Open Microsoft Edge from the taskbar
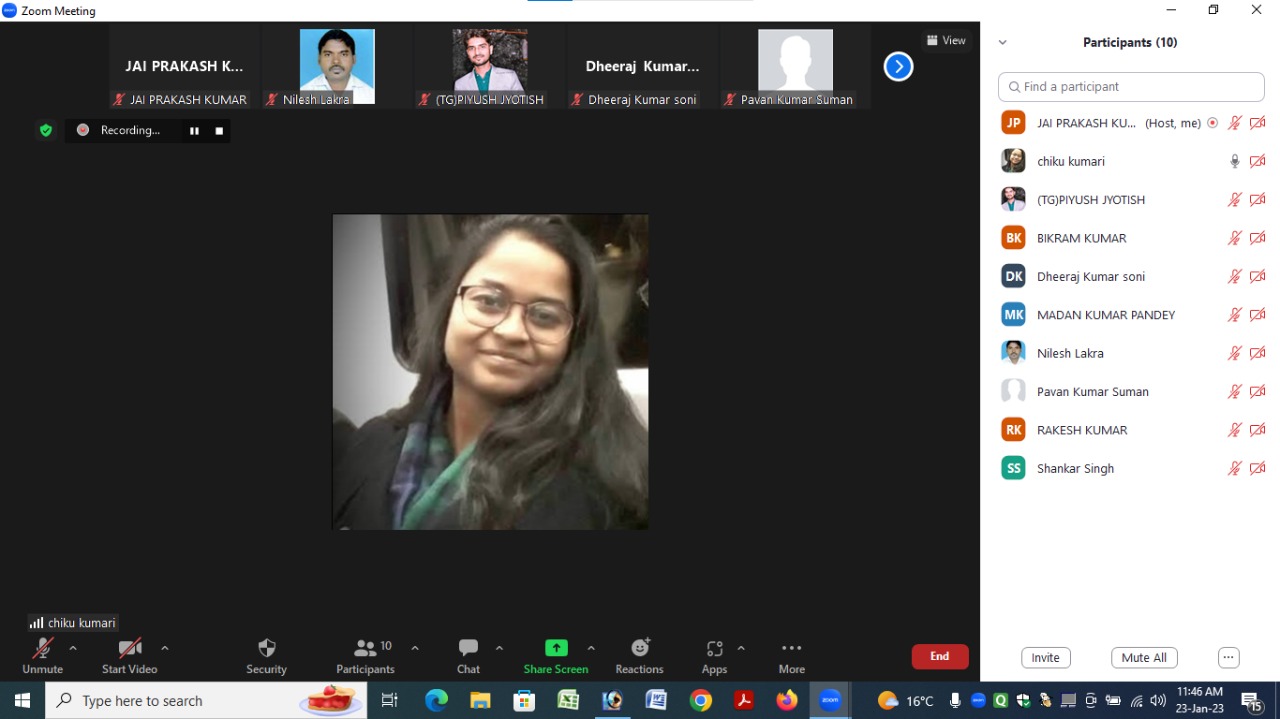1280x719 pixels. (x=437, y=701)
